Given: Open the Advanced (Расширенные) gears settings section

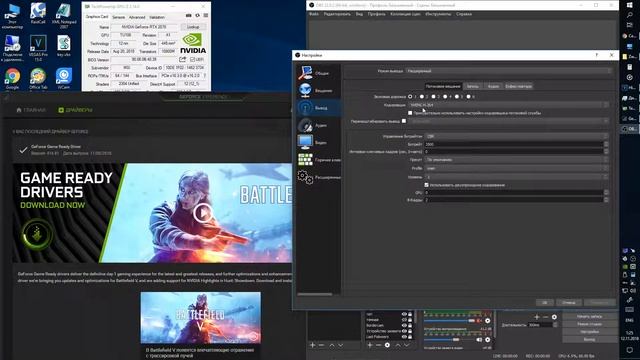Looking at the screenshot, I should (x=305, y=177).
